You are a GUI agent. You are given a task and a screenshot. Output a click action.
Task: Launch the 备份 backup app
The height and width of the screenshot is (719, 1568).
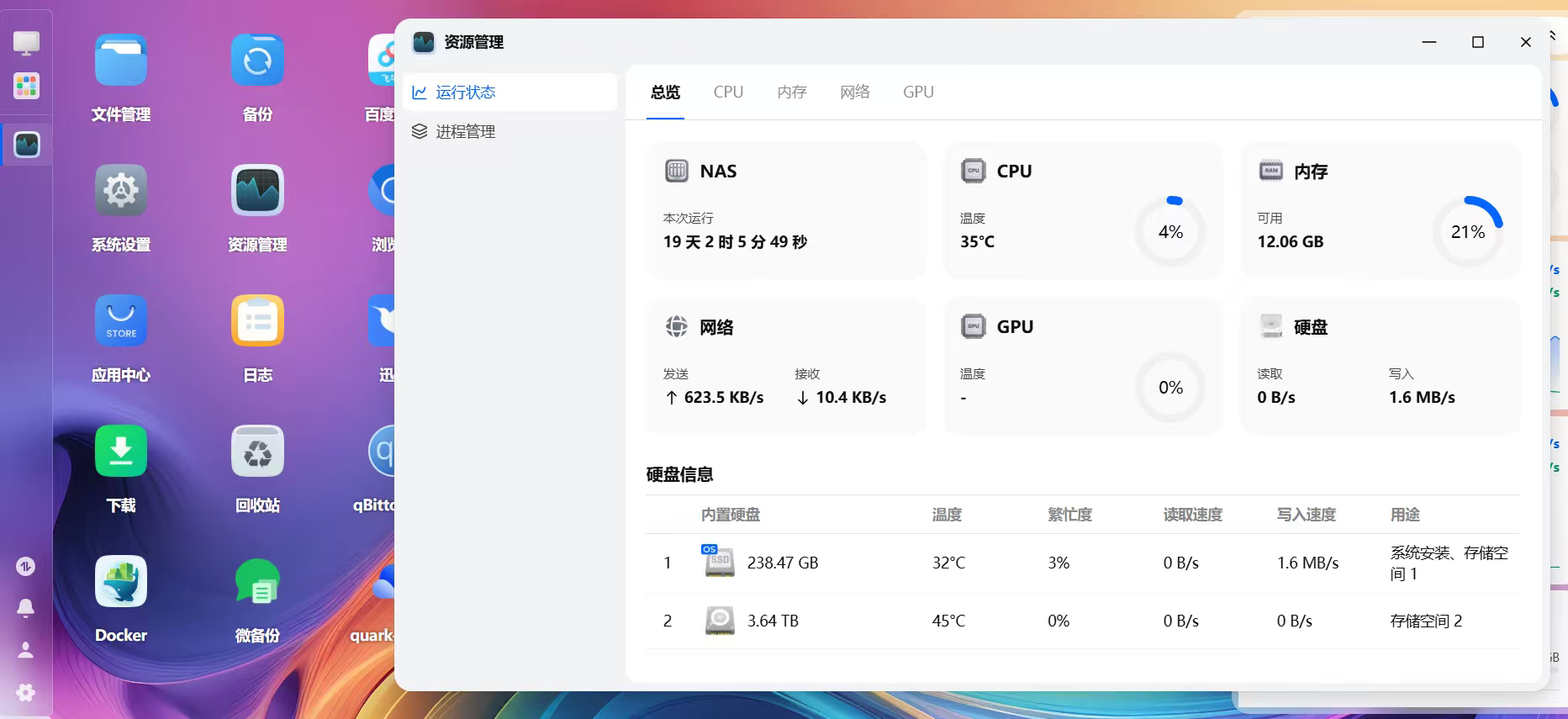tap(257, 61)
